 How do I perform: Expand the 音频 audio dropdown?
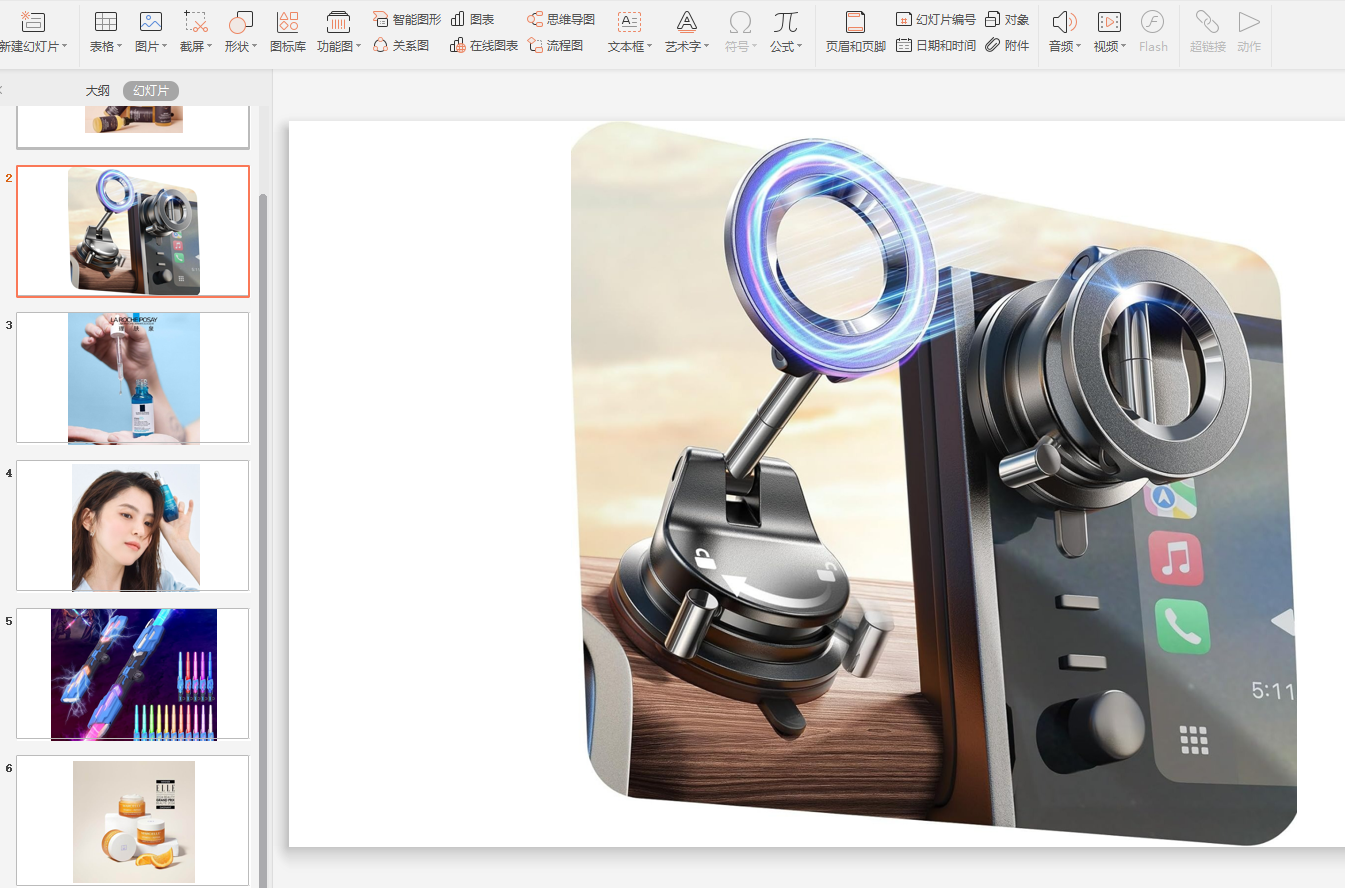(x=1065, y=46)
